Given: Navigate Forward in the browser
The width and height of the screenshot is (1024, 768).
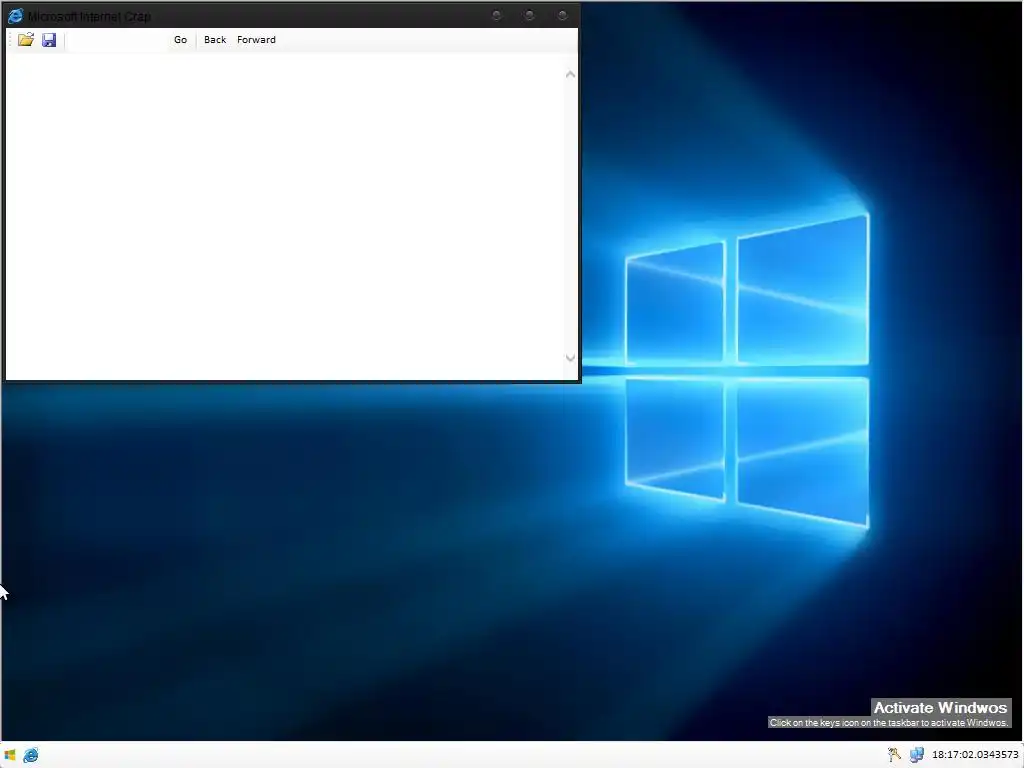Looking at the screenshot, I should pos(256,40).
